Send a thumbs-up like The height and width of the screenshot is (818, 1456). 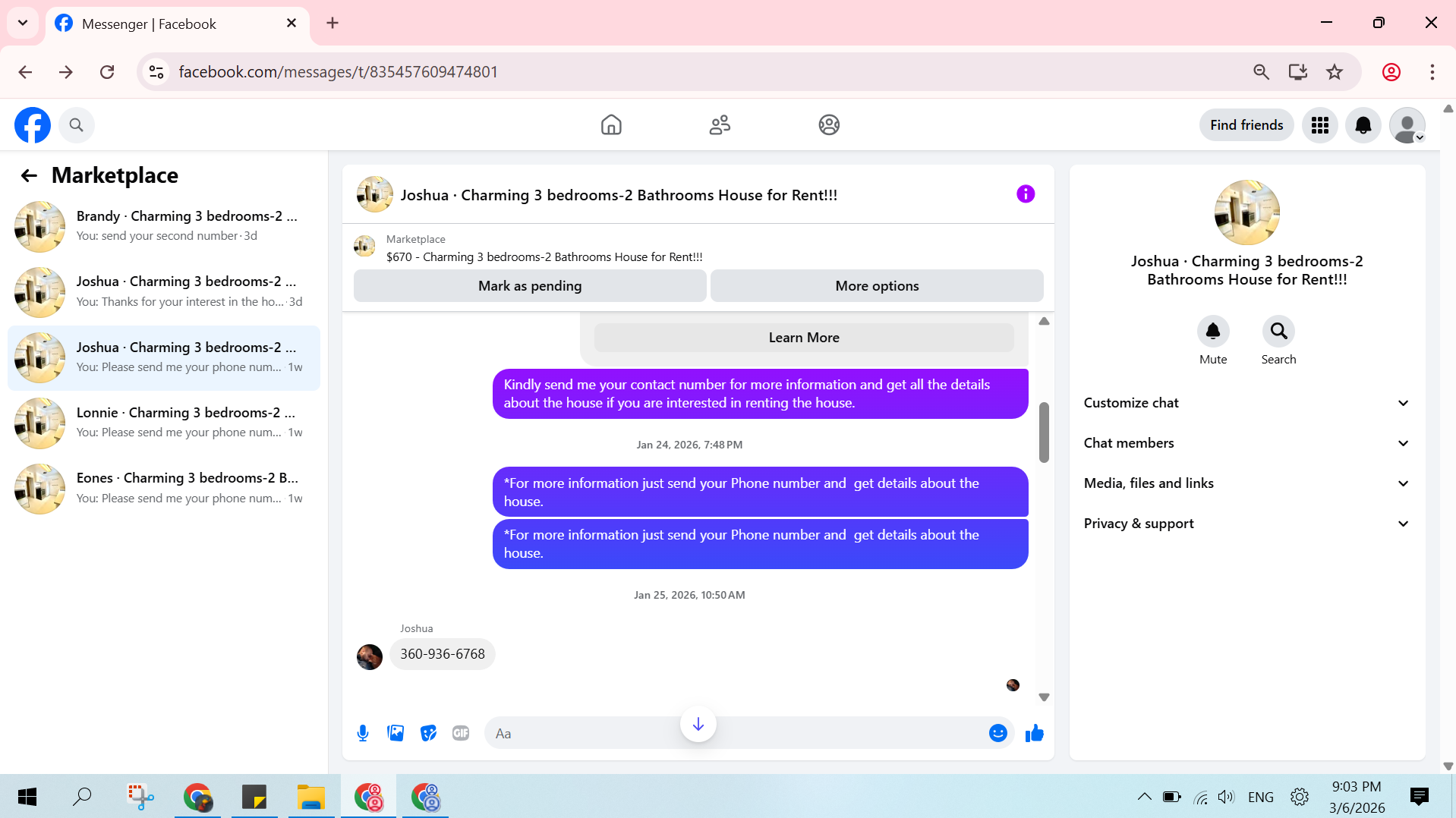click(1035, 733)
